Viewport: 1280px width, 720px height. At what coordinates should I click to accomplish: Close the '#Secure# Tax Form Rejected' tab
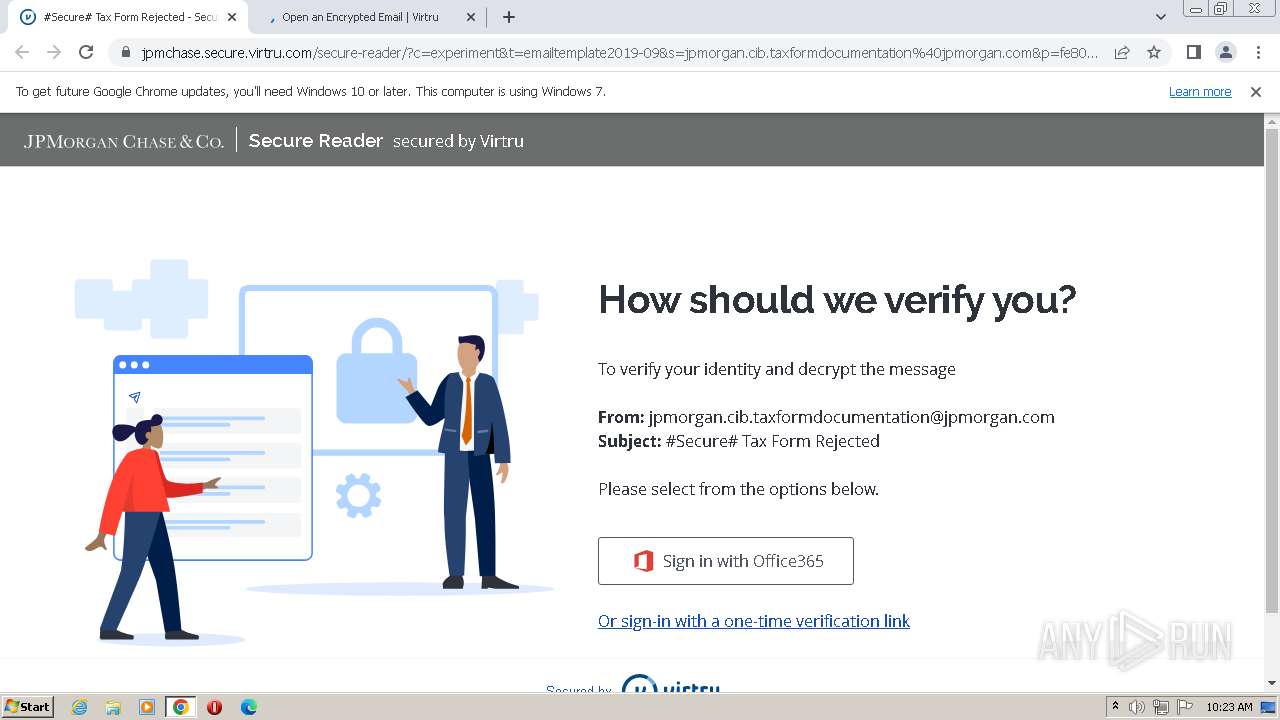coord(232,17)
